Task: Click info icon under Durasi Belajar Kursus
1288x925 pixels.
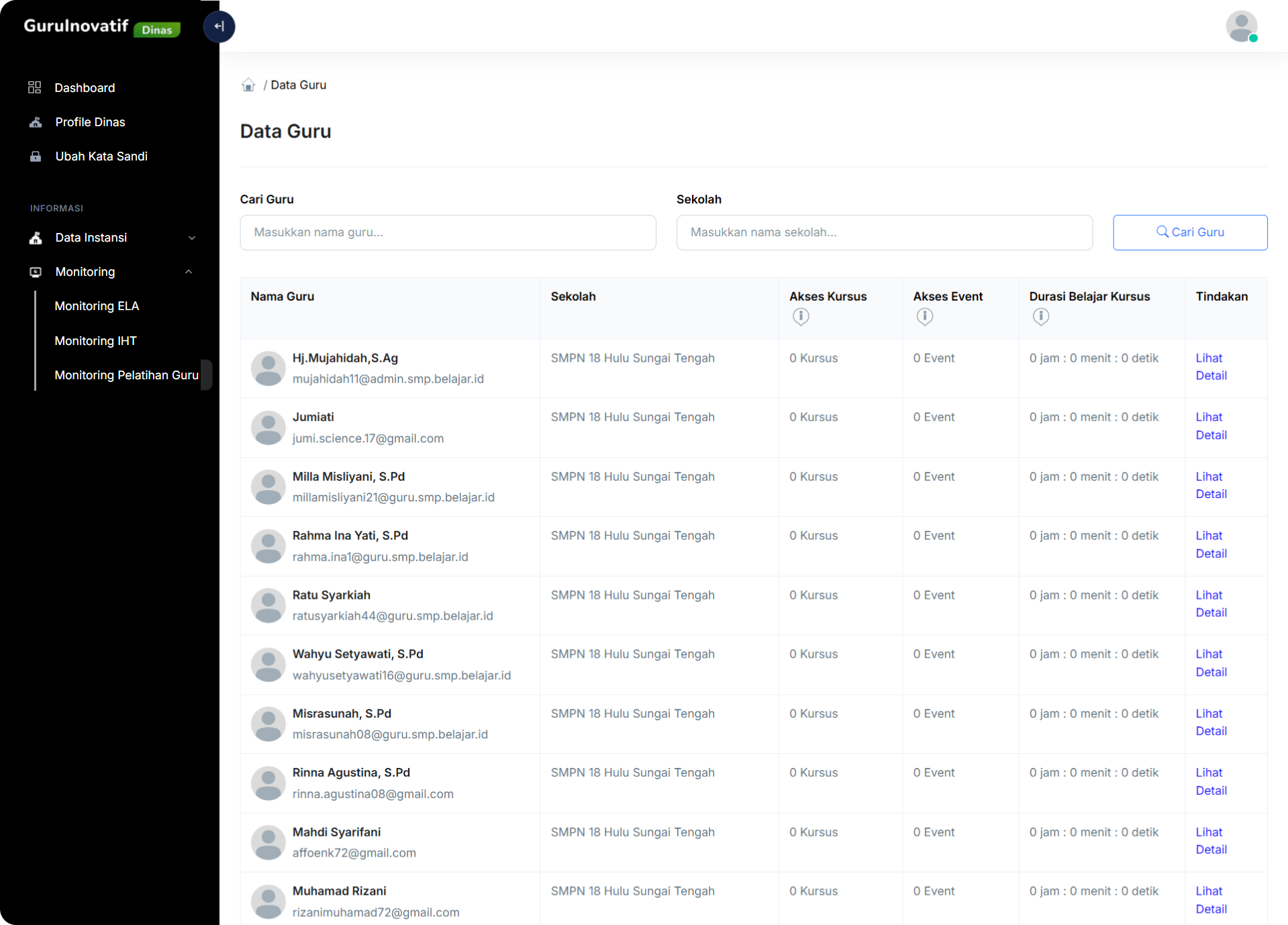Action: pyautogui.click(x=1040, y=316)
